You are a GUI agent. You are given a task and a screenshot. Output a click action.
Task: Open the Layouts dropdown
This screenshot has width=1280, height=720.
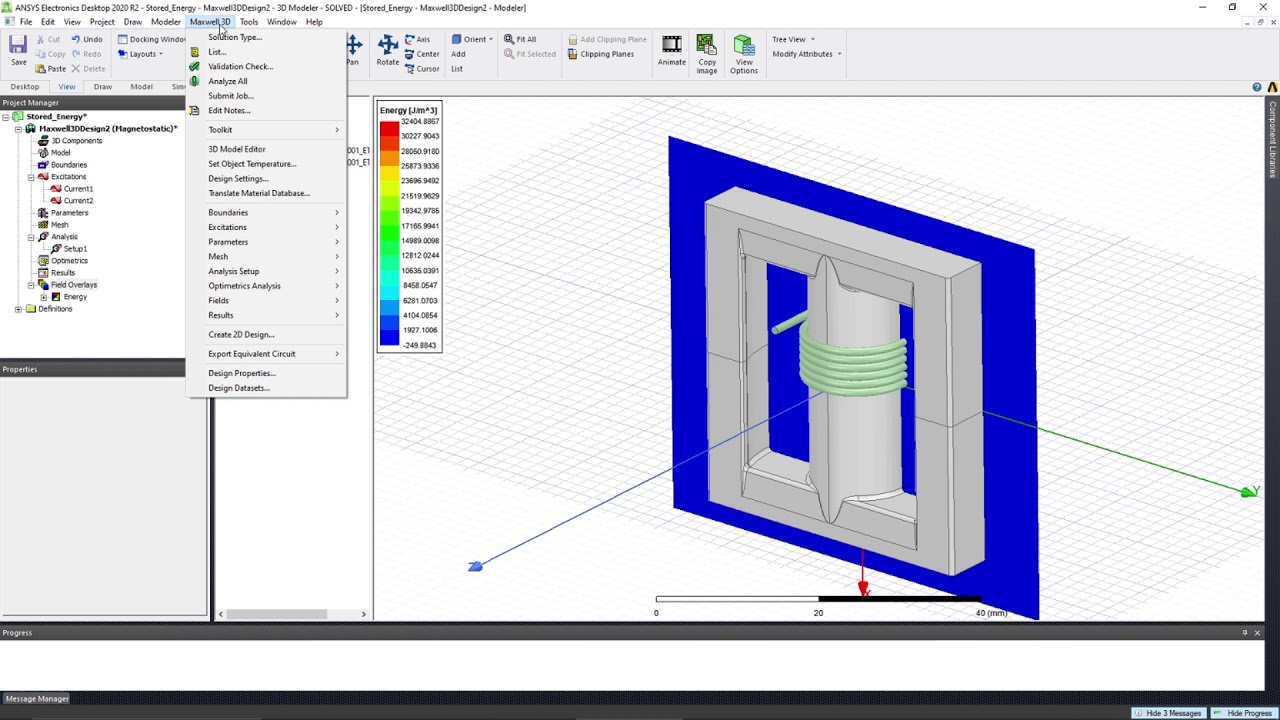point(141,54)
